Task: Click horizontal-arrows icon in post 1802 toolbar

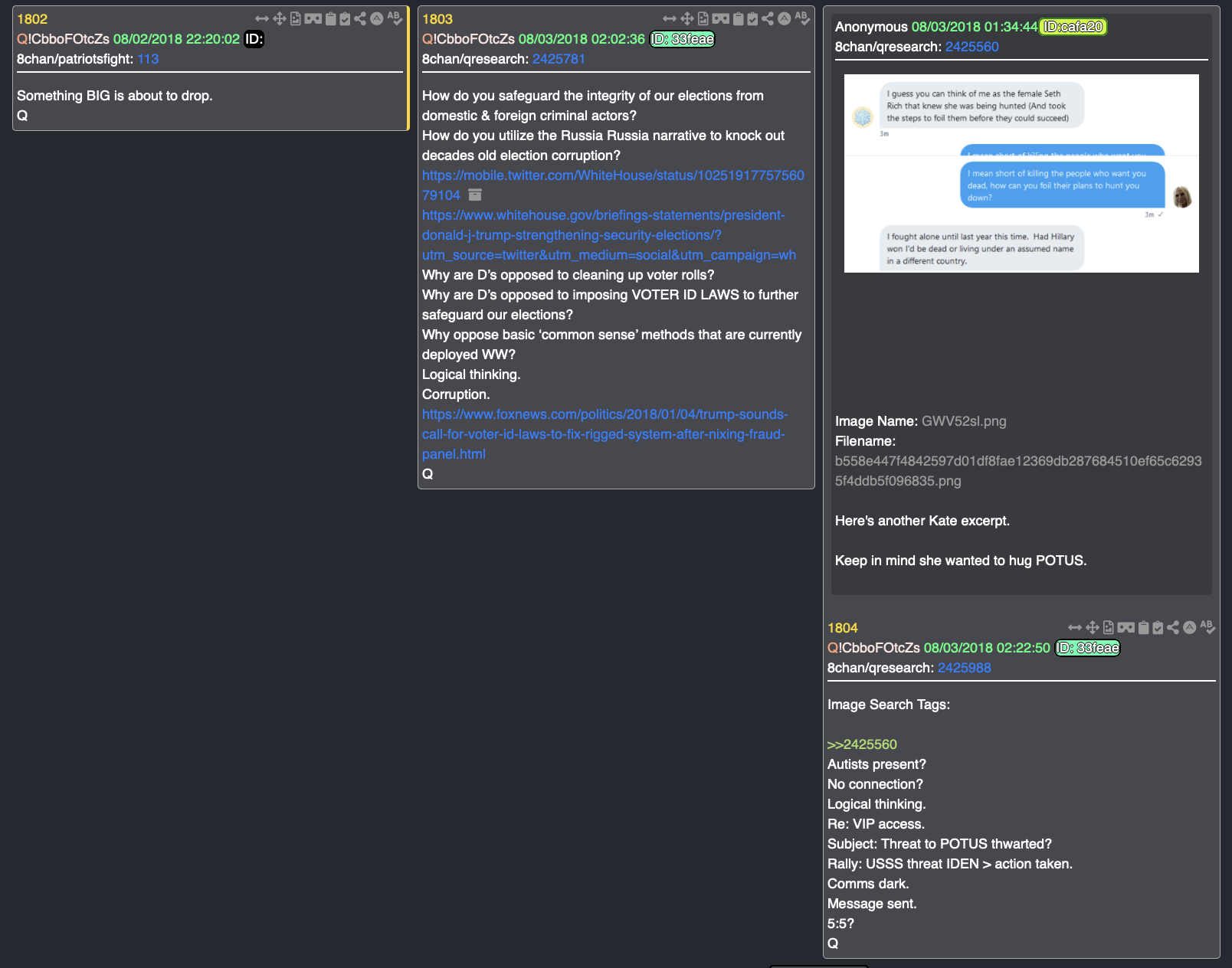Action: pos(262,18)
